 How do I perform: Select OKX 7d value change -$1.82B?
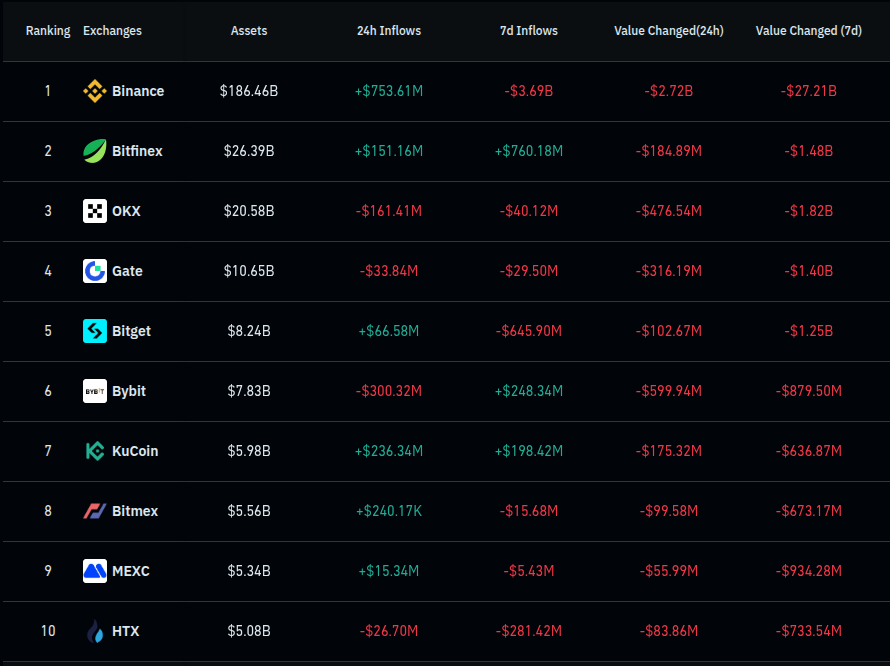point(808,211)
